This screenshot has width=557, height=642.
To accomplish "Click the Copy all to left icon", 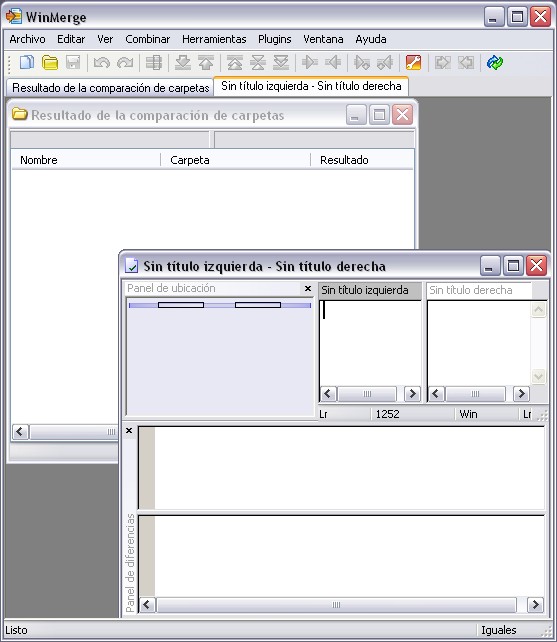I will [x=466, y=63].
